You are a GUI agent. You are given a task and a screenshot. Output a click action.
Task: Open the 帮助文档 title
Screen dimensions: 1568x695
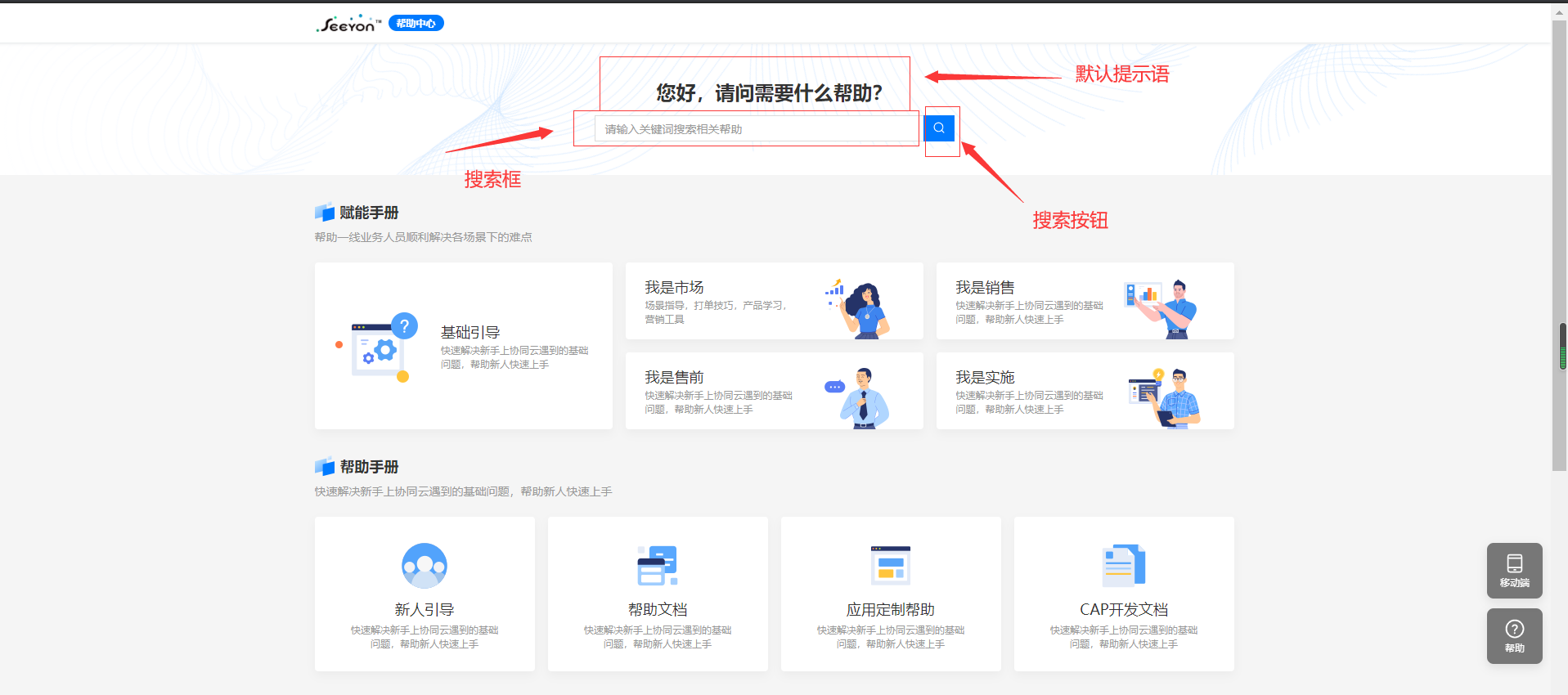(x=658, y=610)
